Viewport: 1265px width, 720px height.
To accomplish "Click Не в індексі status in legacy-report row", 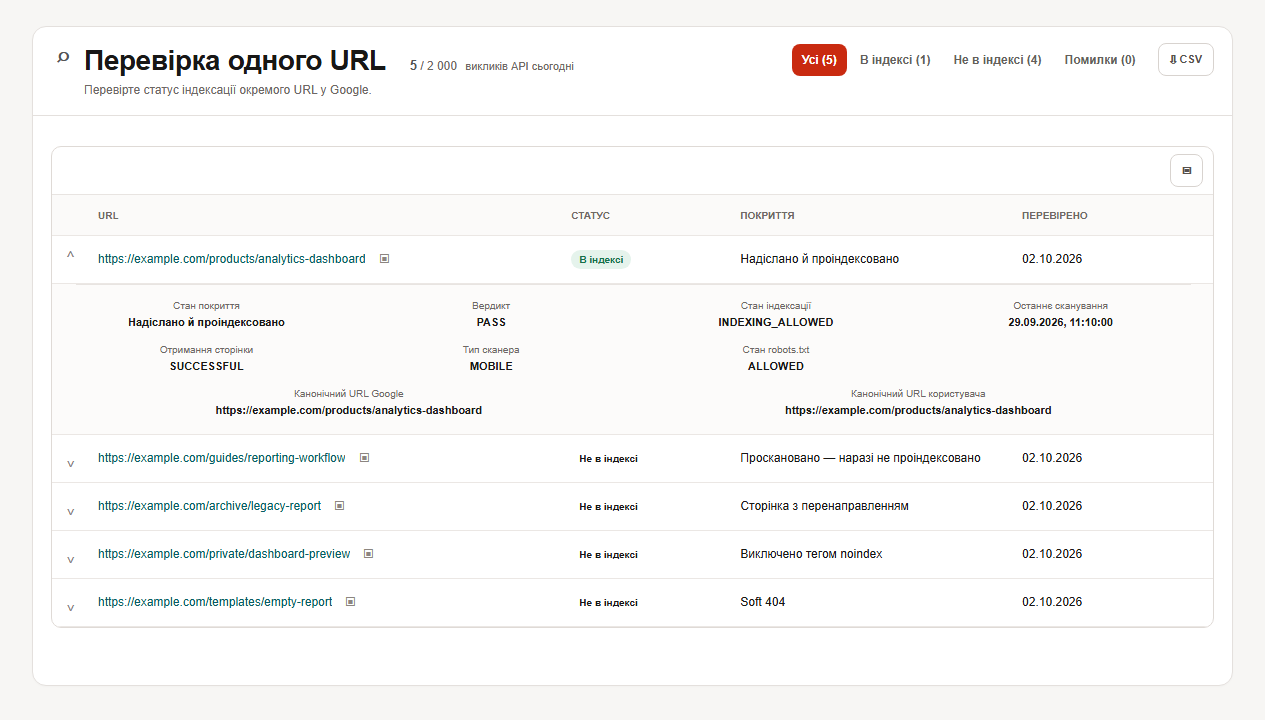I will 608,507.
